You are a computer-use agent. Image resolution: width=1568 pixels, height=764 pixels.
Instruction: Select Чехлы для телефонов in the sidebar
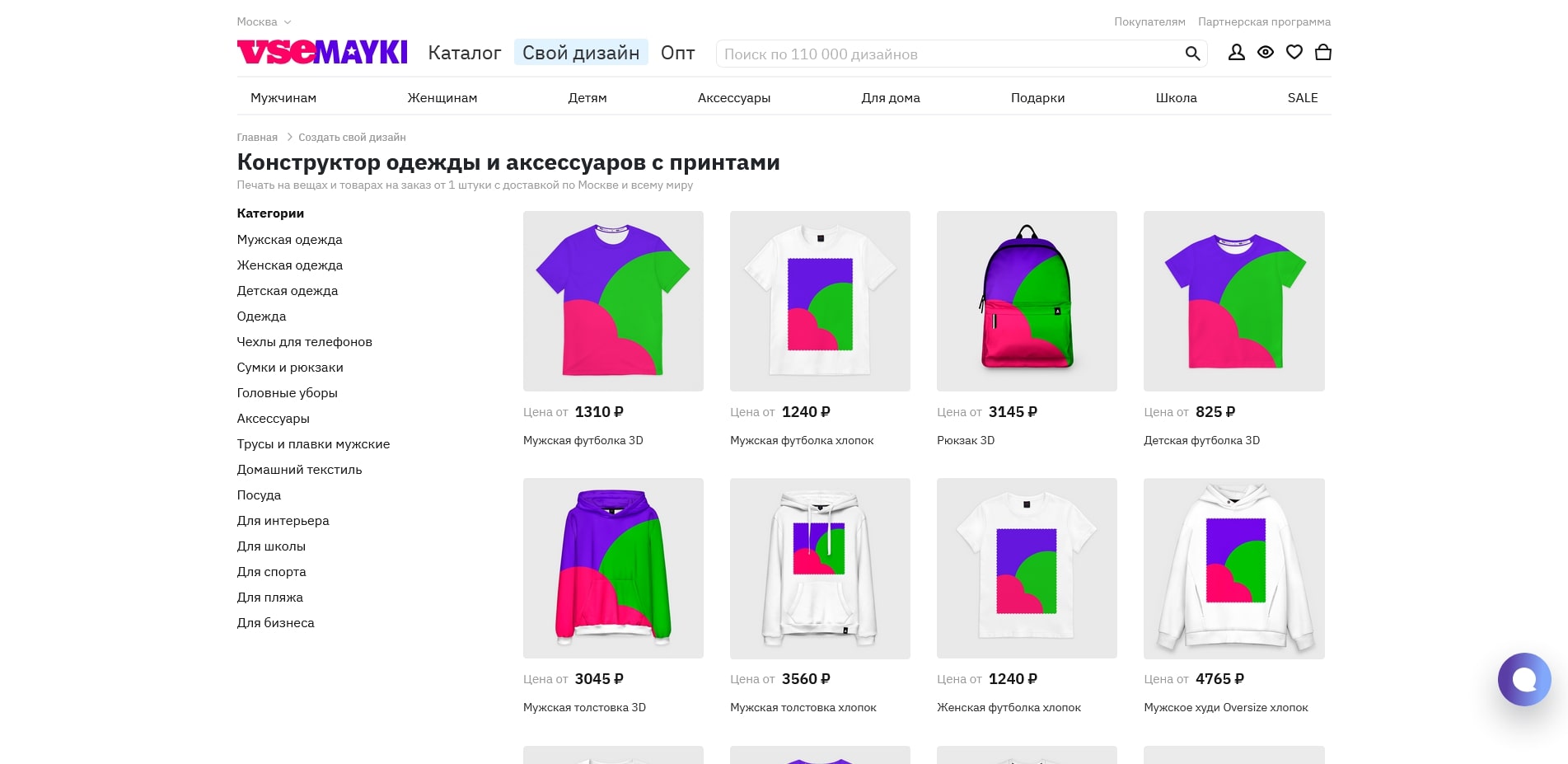coord(304,342)
